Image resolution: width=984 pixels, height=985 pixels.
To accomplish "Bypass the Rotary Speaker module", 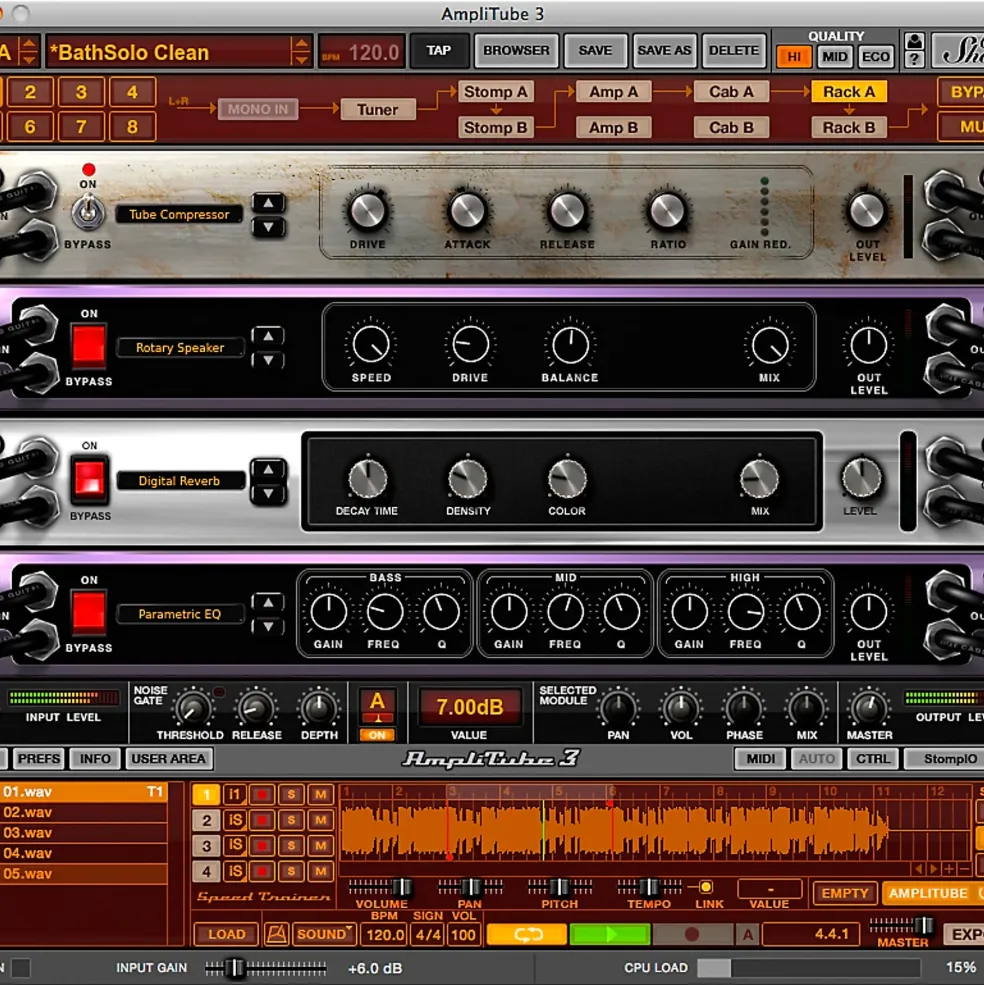I will tap(89, 346).
